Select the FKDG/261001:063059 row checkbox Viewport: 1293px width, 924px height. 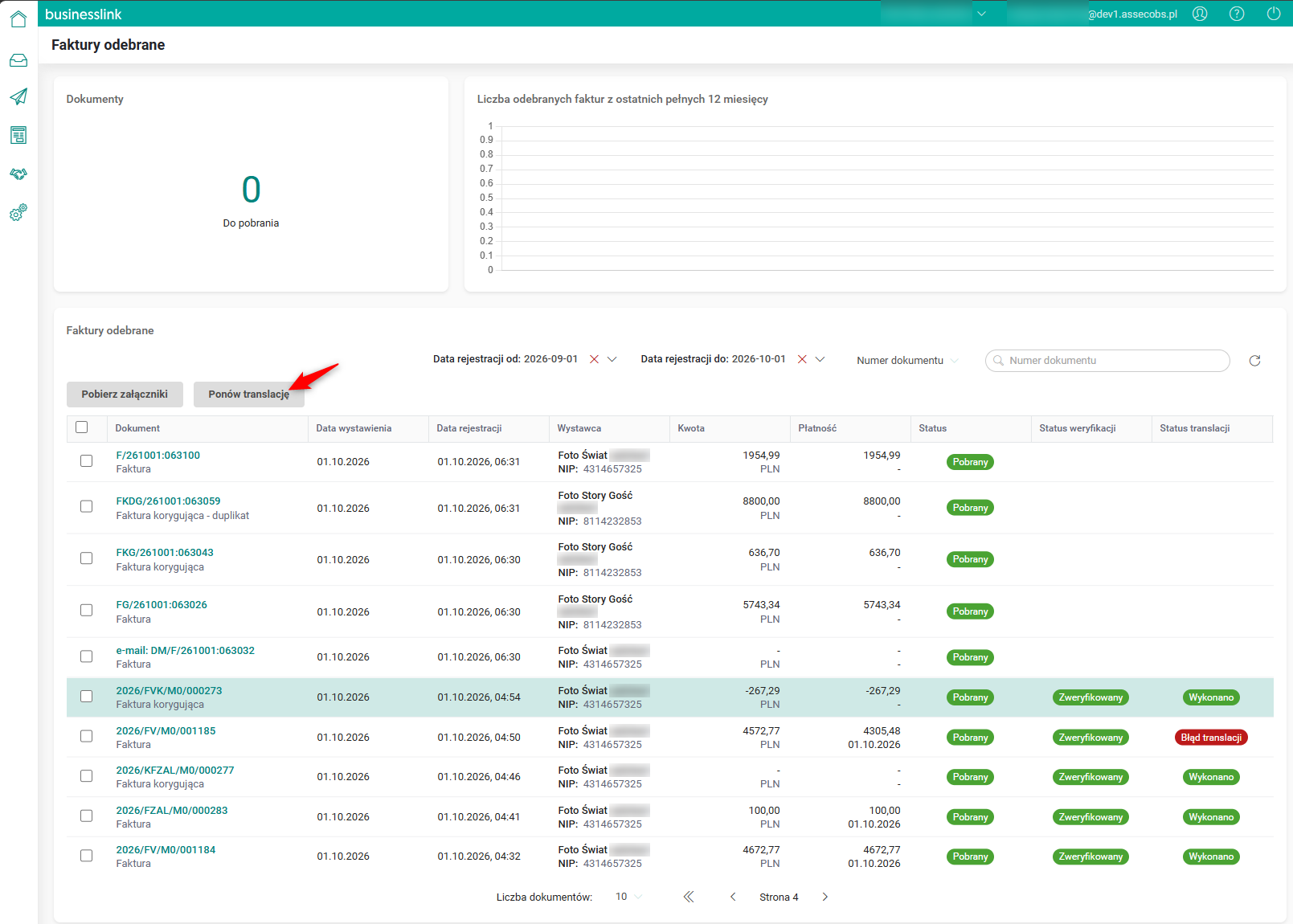click(x=87, y=506)
